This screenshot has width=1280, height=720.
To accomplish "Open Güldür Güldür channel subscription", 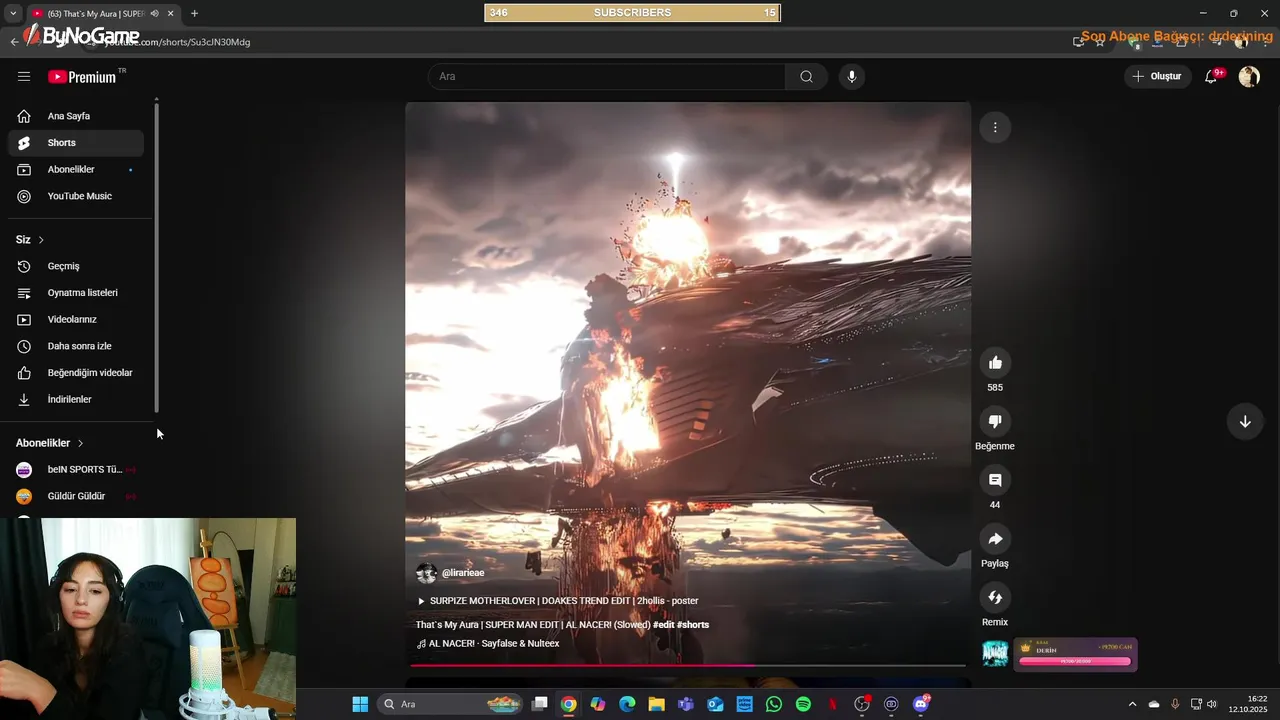I will pyautogui.click(x=76, y=496).
